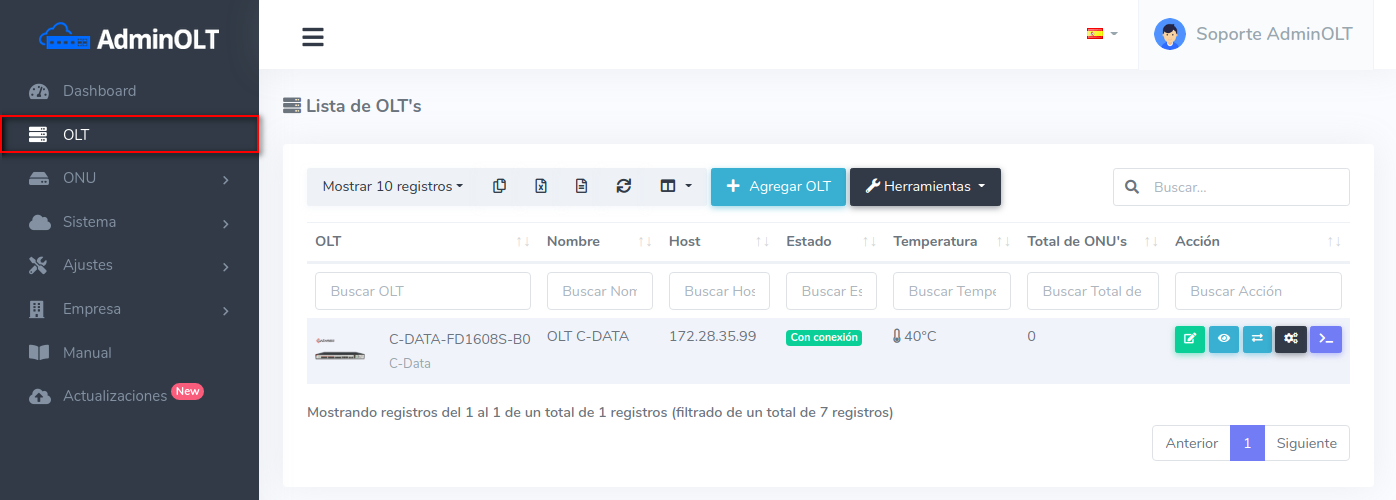
Task: Expand the ONU sidebar menu
Action: tap(130, 178)
